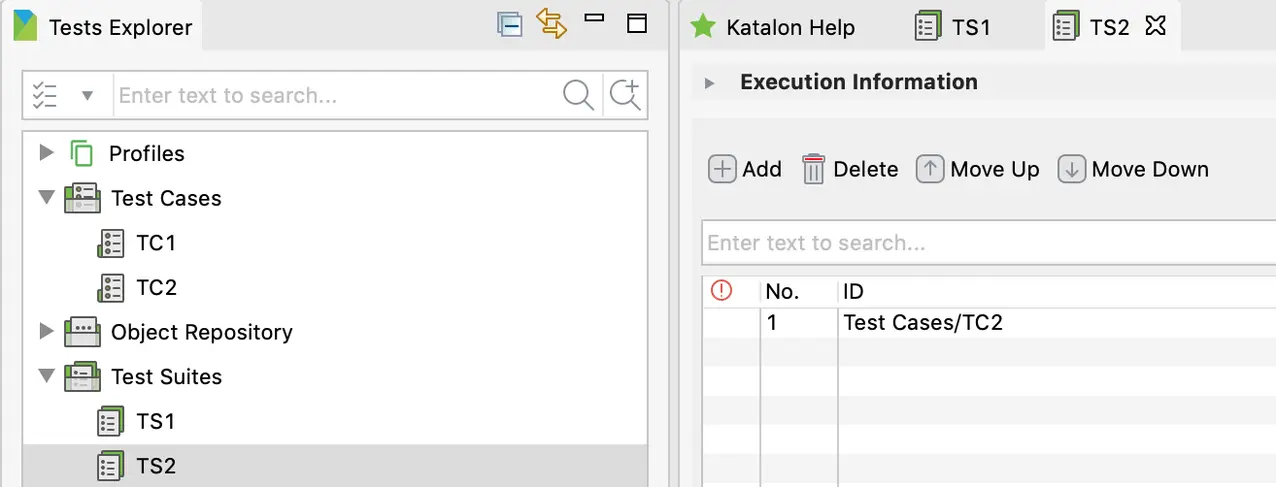
Task: Select the Test Cases/TC2 table row
Action: pos(922,323)
